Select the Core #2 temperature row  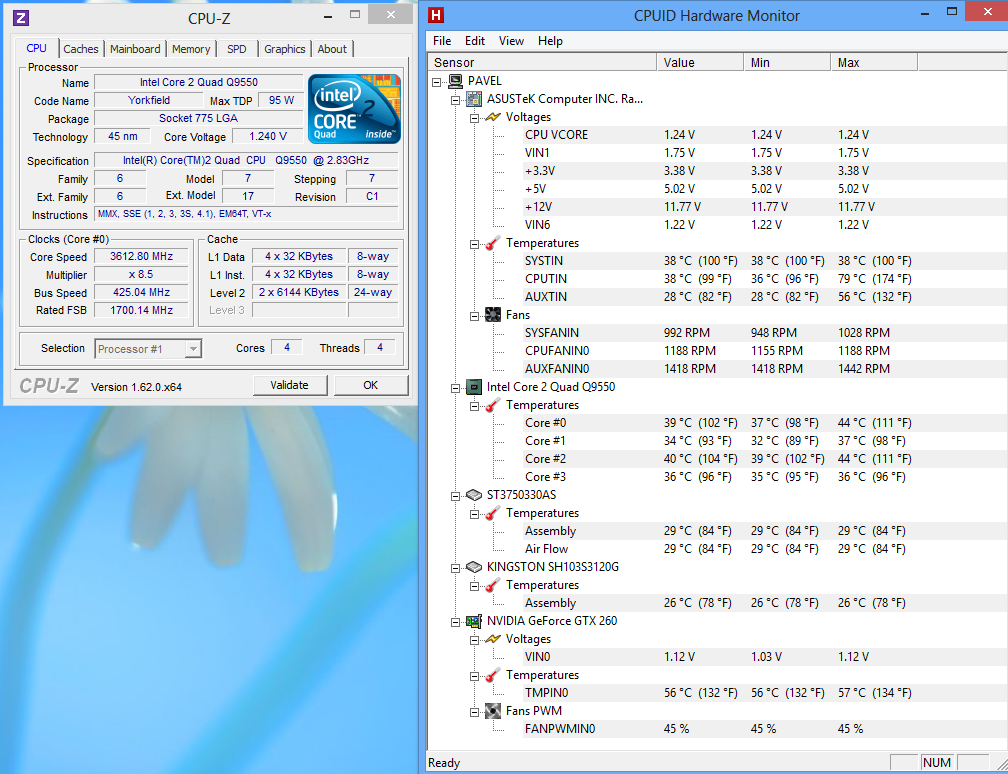pos(764,459)
